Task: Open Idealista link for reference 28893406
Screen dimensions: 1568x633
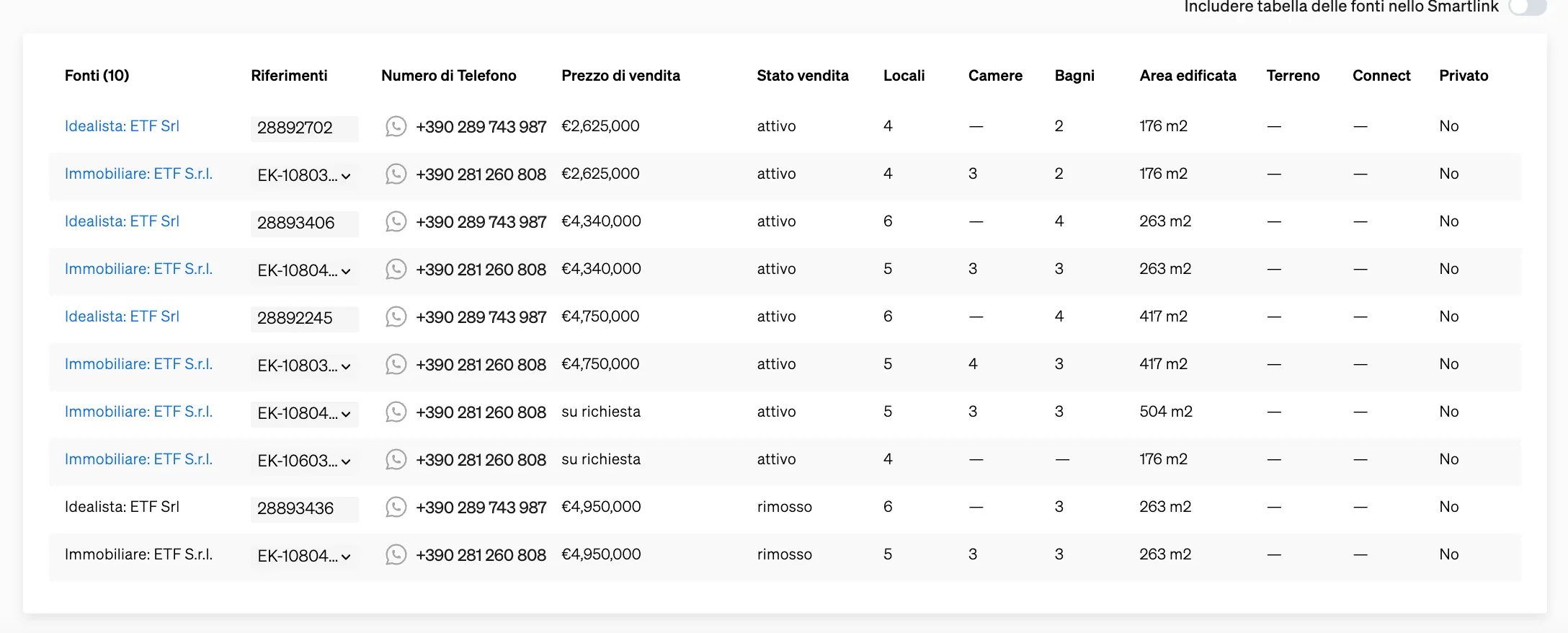Action: pyautogui.click(x=122, y=221)
